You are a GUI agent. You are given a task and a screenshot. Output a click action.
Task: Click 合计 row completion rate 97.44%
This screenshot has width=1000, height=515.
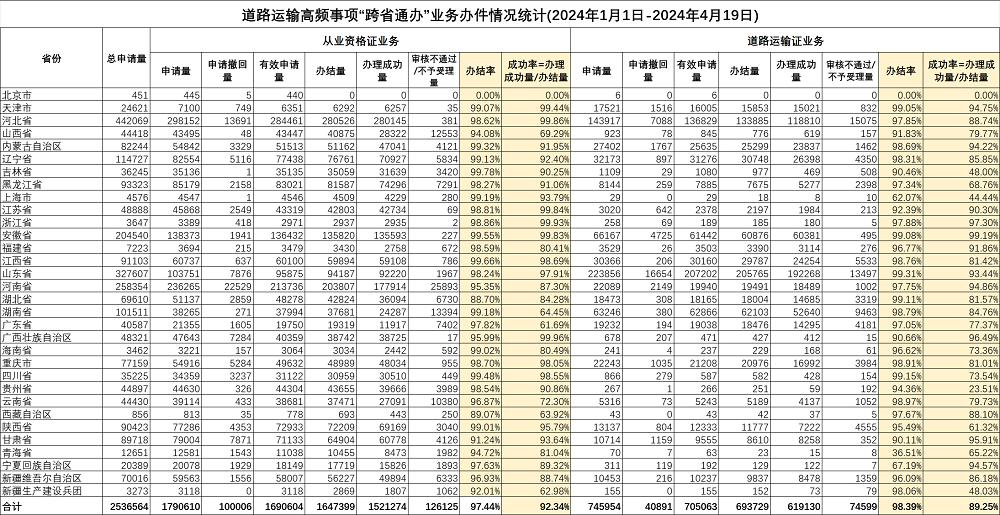point(485,505)
